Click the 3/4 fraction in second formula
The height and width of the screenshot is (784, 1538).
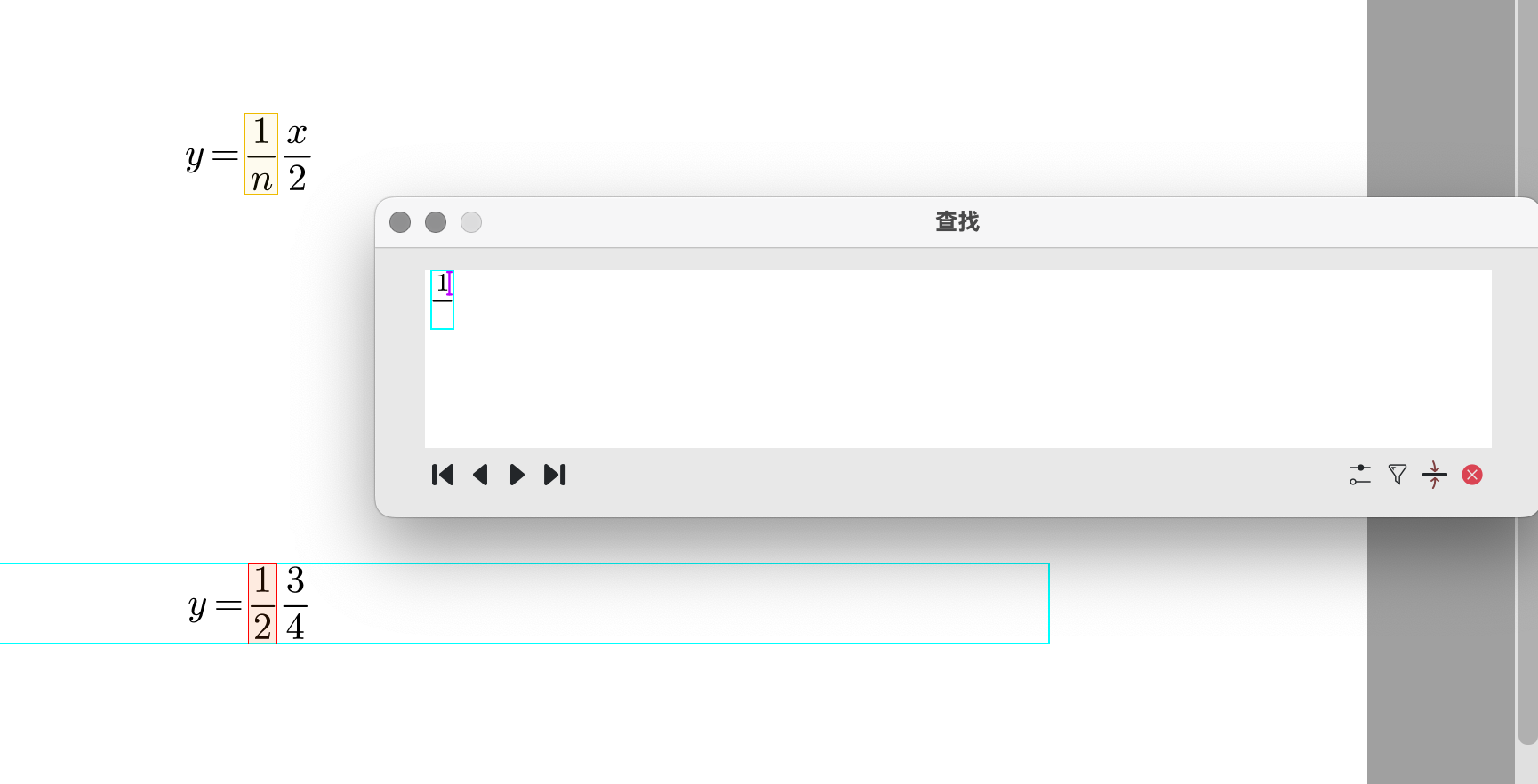tap(295, 604)
